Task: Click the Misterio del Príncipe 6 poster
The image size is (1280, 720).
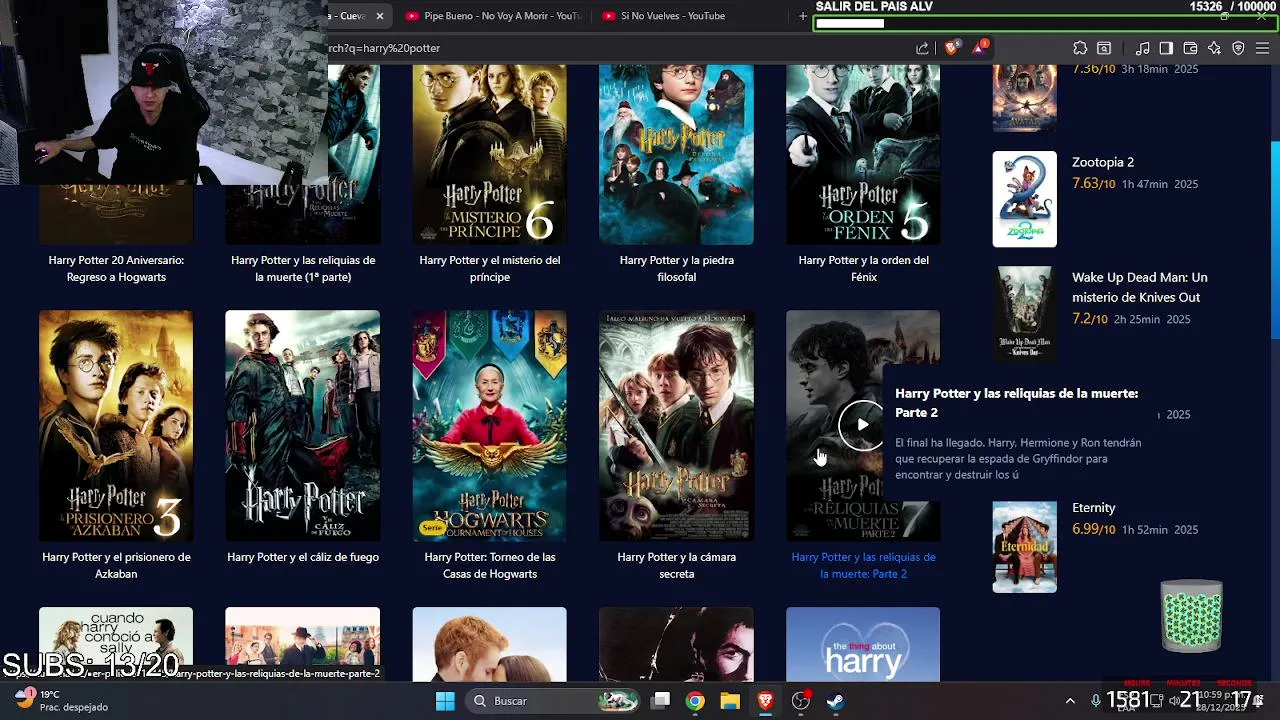Action: coord(490,155)
